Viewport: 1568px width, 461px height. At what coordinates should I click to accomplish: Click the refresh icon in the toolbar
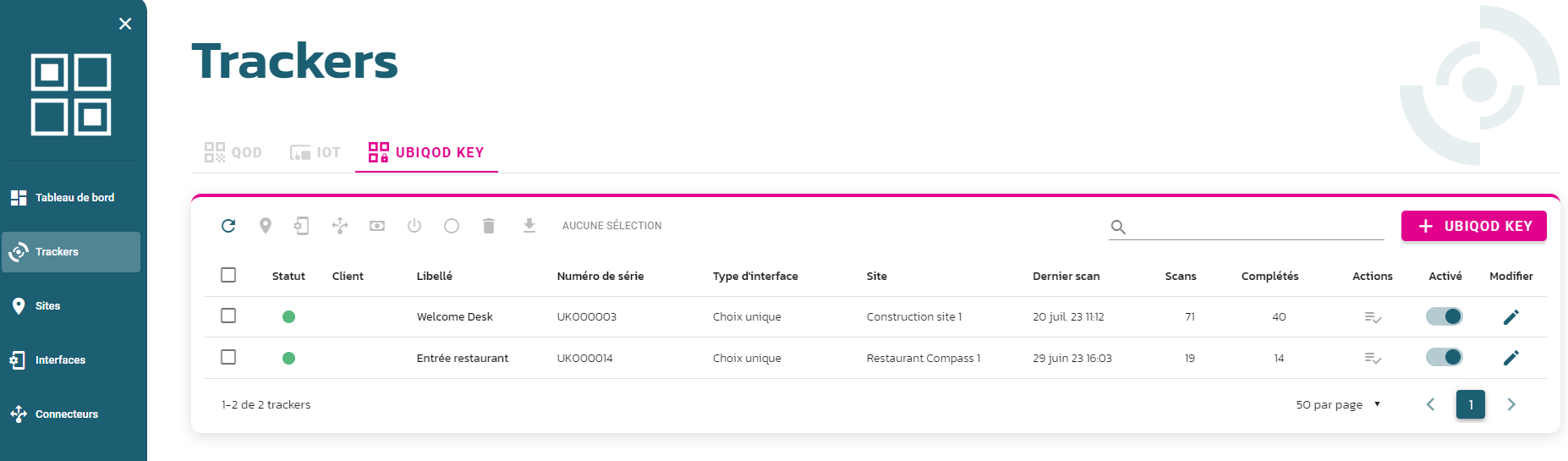(228, 226)
